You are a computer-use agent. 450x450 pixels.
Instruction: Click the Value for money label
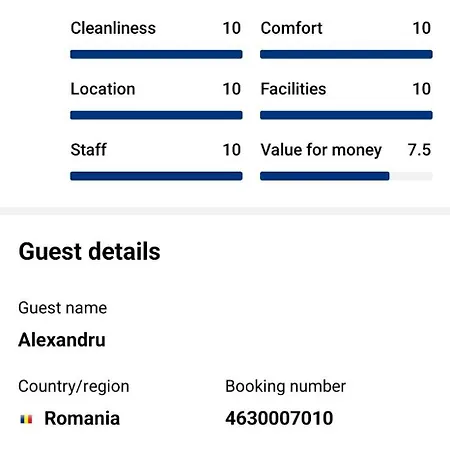(x=321, y=150)
